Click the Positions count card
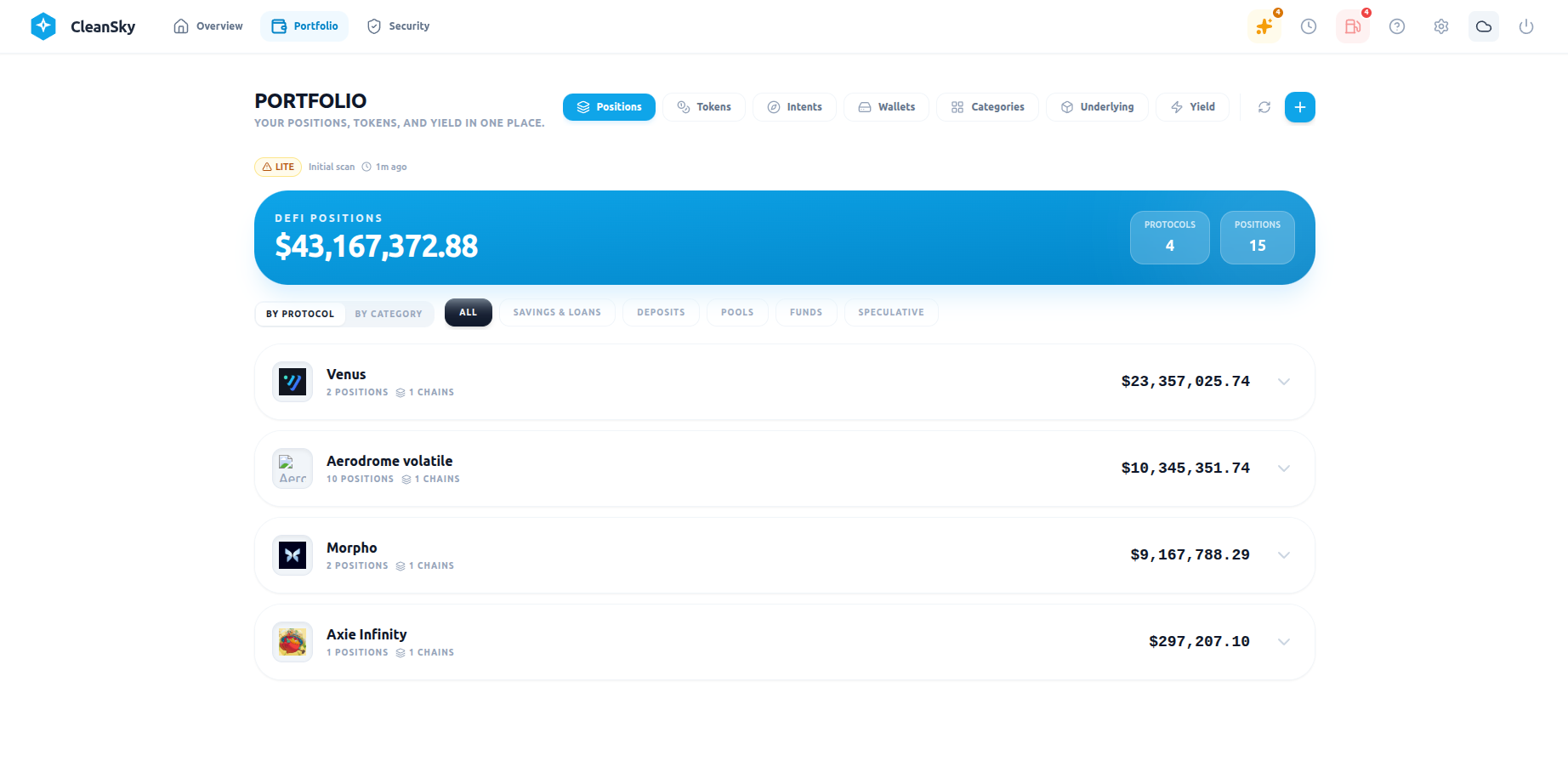Viewport: 1568px width, 761px height. (x=1258, y=237)
